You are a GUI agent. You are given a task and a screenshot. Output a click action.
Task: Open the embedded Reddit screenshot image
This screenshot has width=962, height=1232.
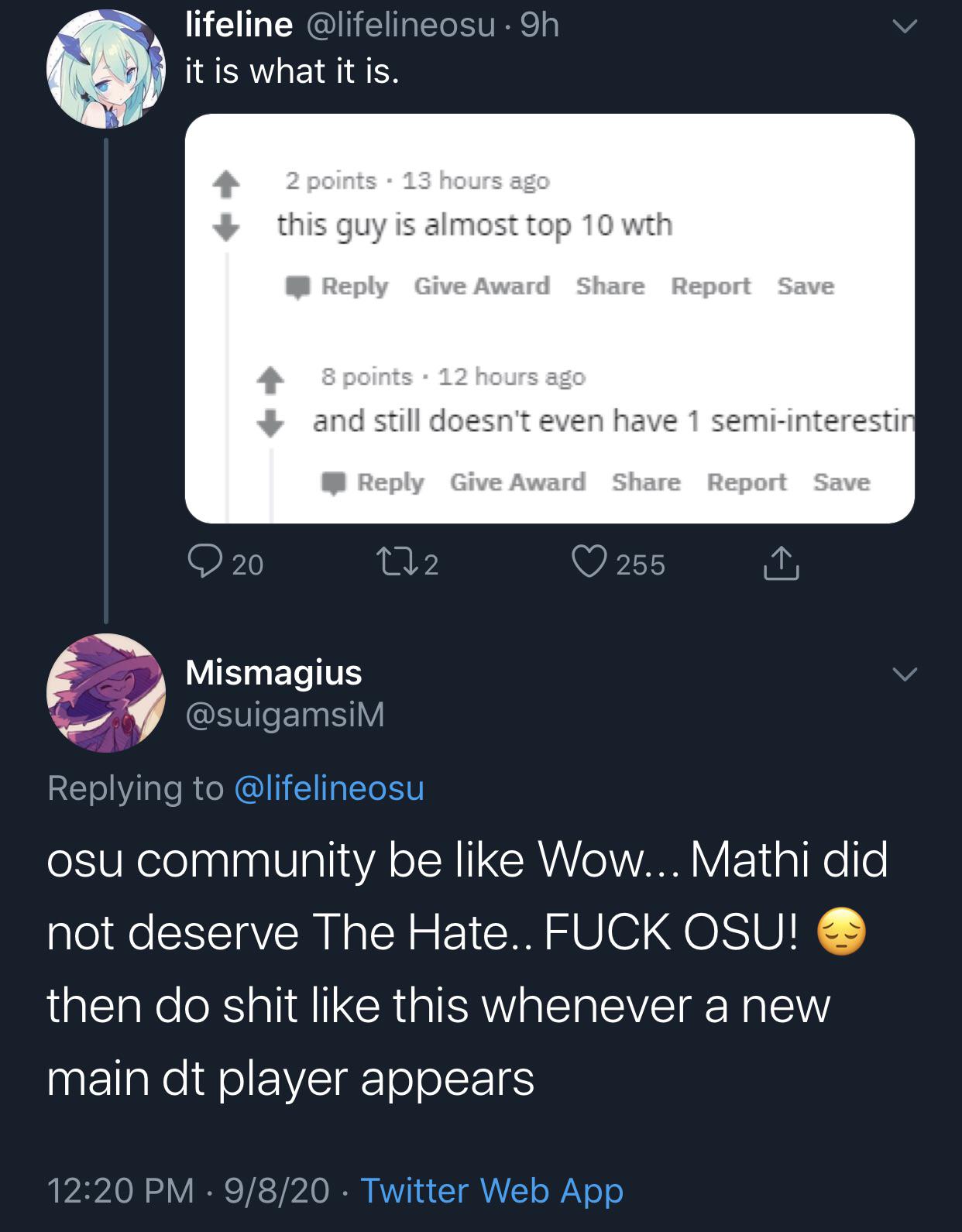pyautogui.click(x=549, y=318)
